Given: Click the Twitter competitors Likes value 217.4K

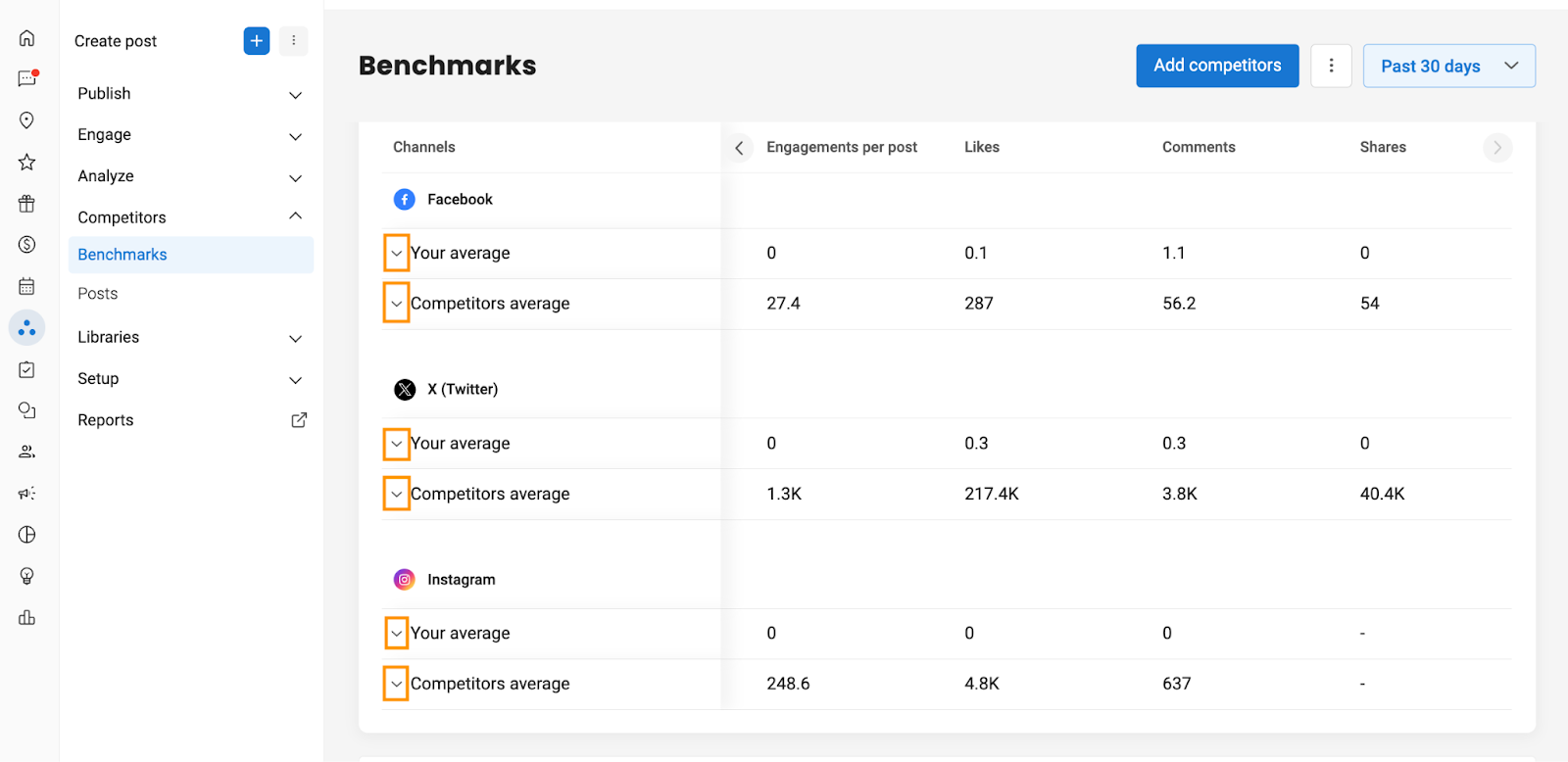Looking at the screenshot, I should click(x=992, y=495).
